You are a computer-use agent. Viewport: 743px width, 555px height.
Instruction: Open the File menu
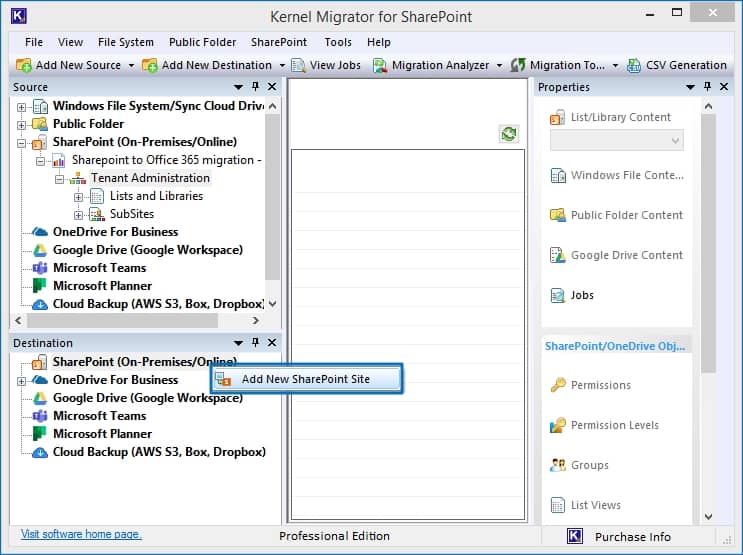(34, 42)
